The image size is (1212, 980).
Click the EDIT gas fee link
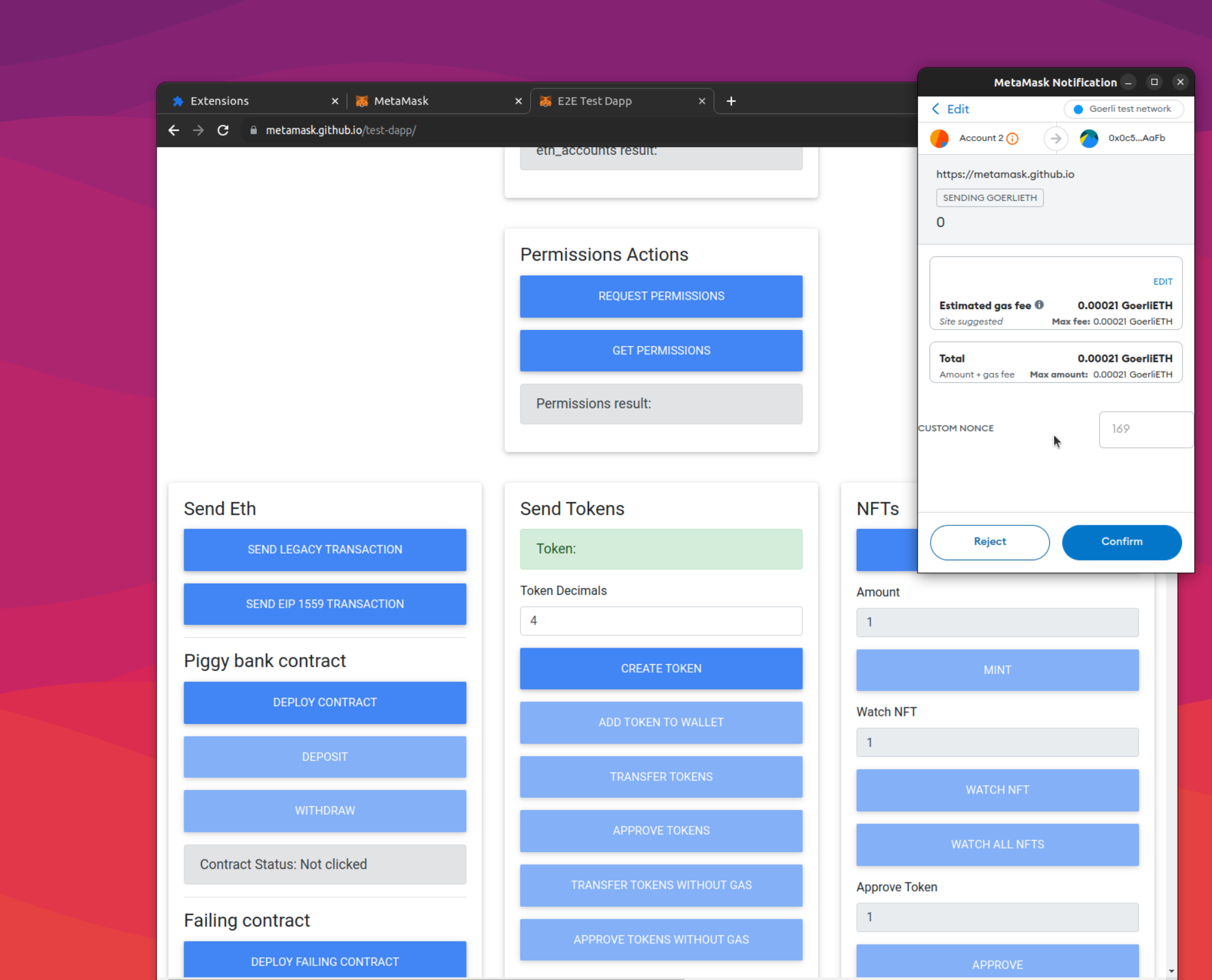(1162, 281)
